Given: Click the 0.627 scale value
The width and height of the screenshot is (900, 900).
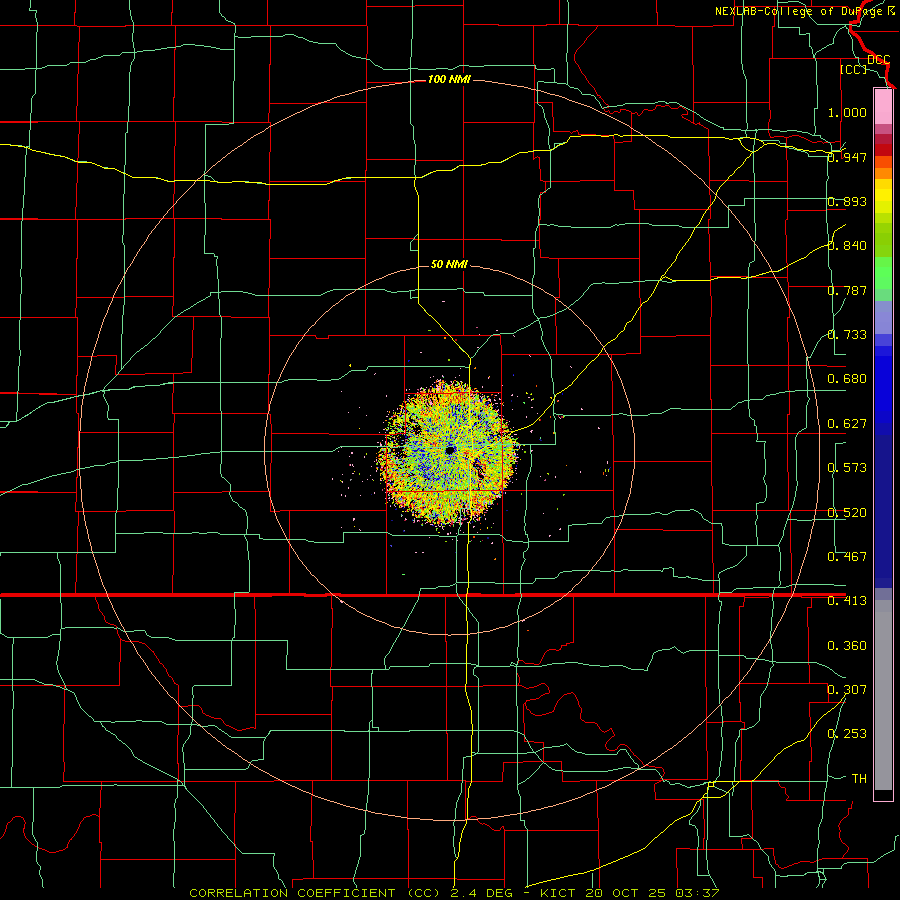Looking at the screenshot, I should point(847,424).
